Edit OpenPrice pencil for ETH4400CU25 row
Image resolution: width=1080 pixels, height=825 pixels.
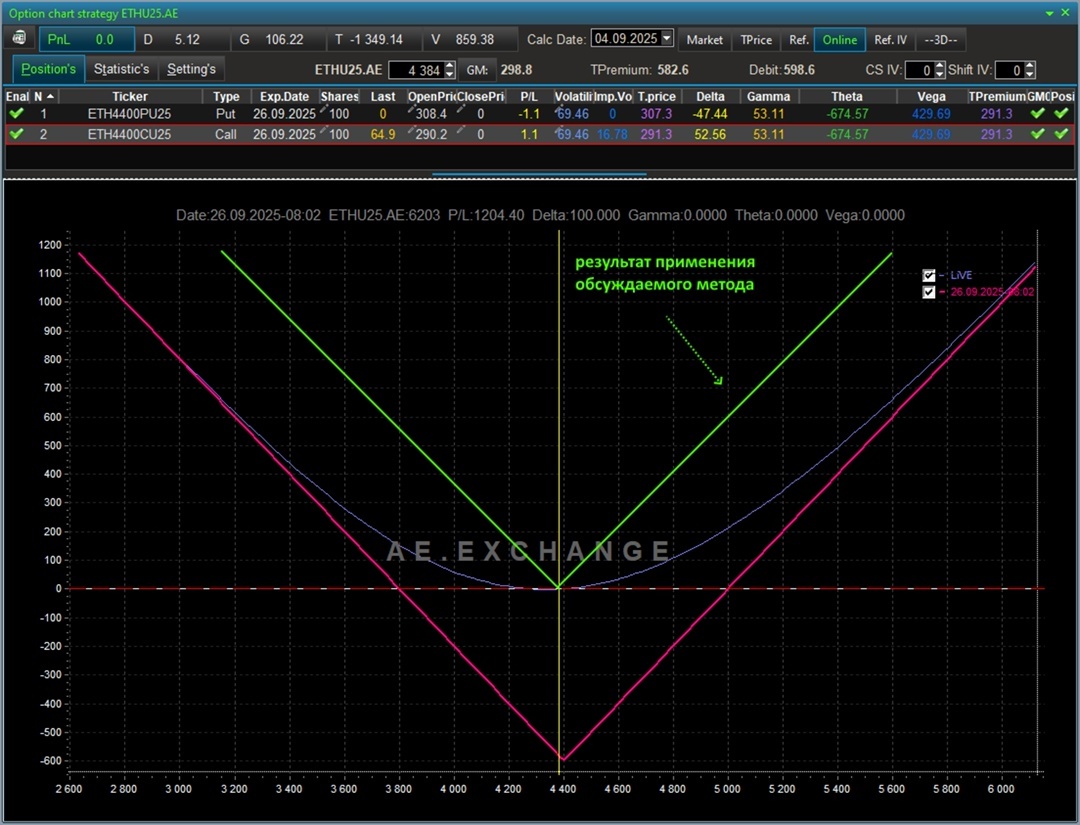[x=411, y=129]
